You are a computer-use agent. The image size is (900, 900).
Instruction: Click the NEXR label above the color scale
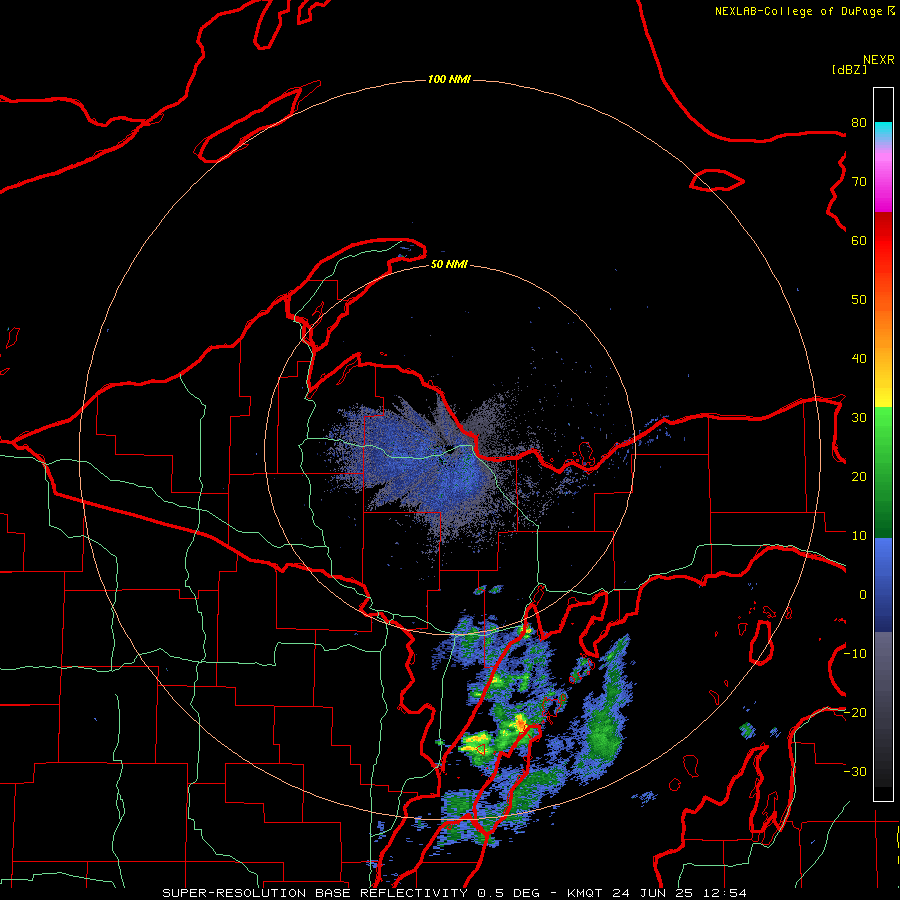[878, 60]
